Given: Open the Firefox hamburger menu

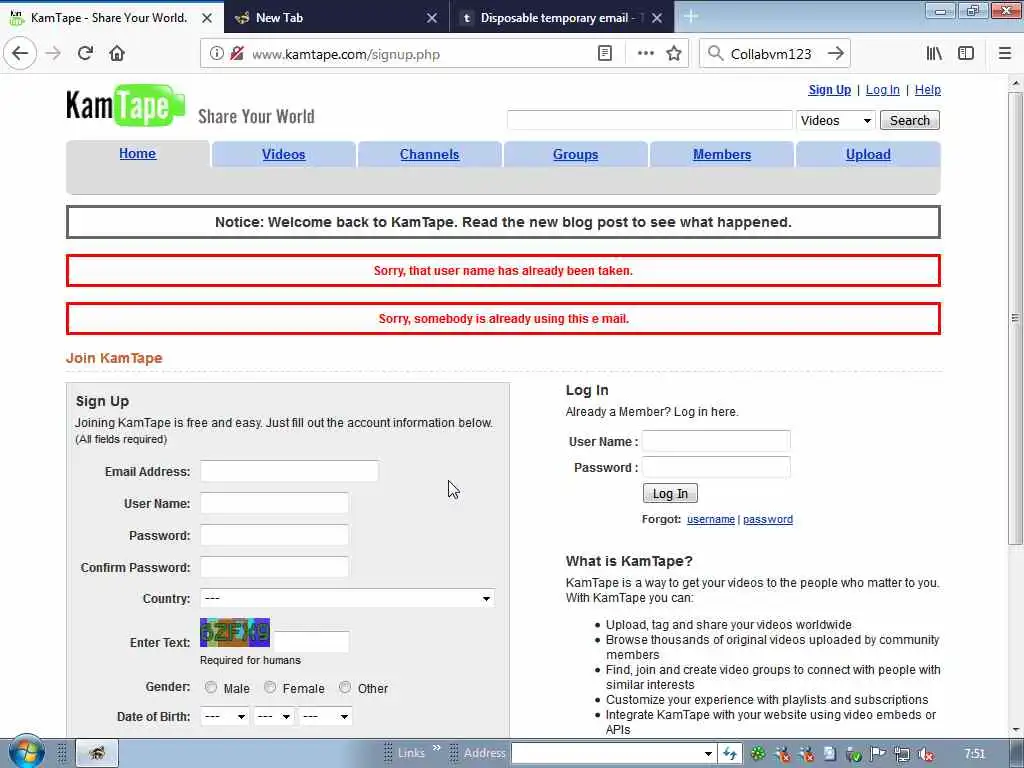Looking at the screenshot, I should pos(1004,54).
